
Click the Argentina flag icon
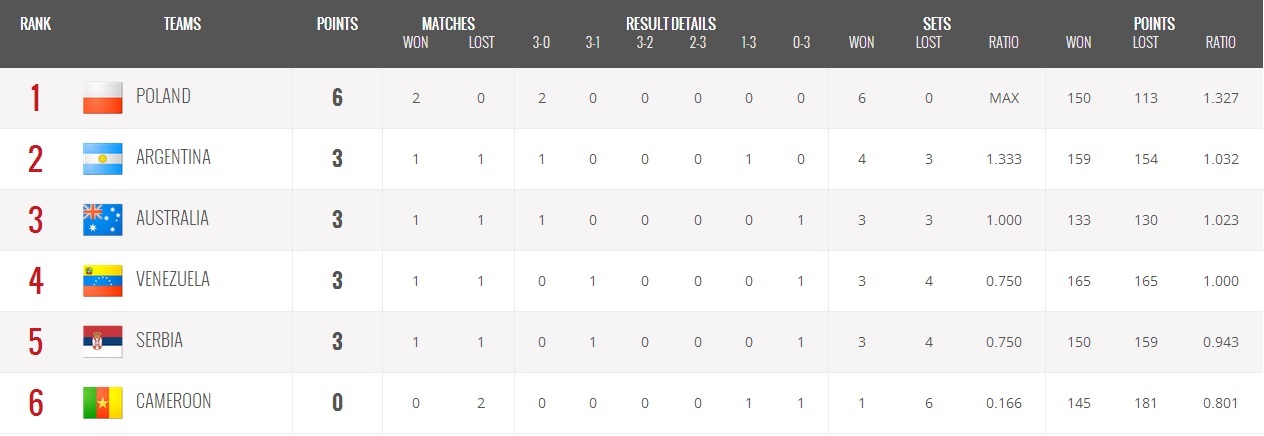pos(102,159)
